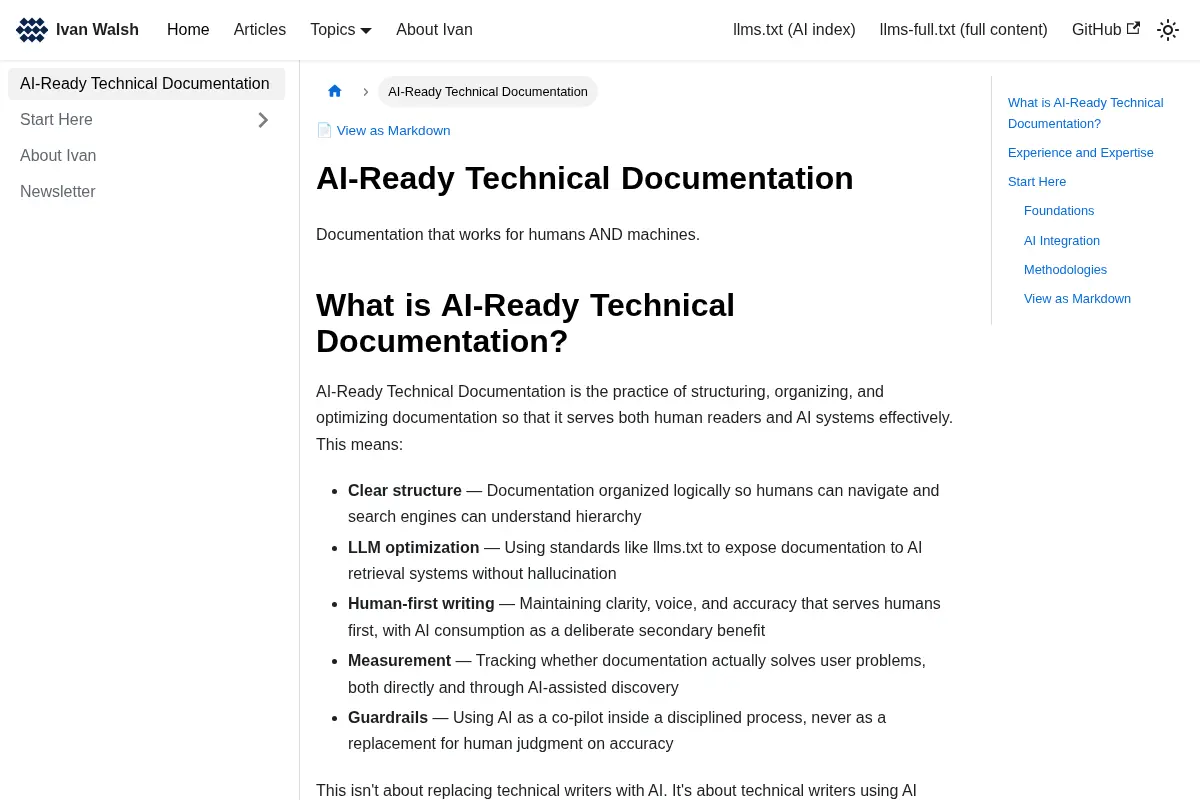Click the 'Clear structure' bullet text
This screenshot has height=800, width=1200.
point(405,491)
